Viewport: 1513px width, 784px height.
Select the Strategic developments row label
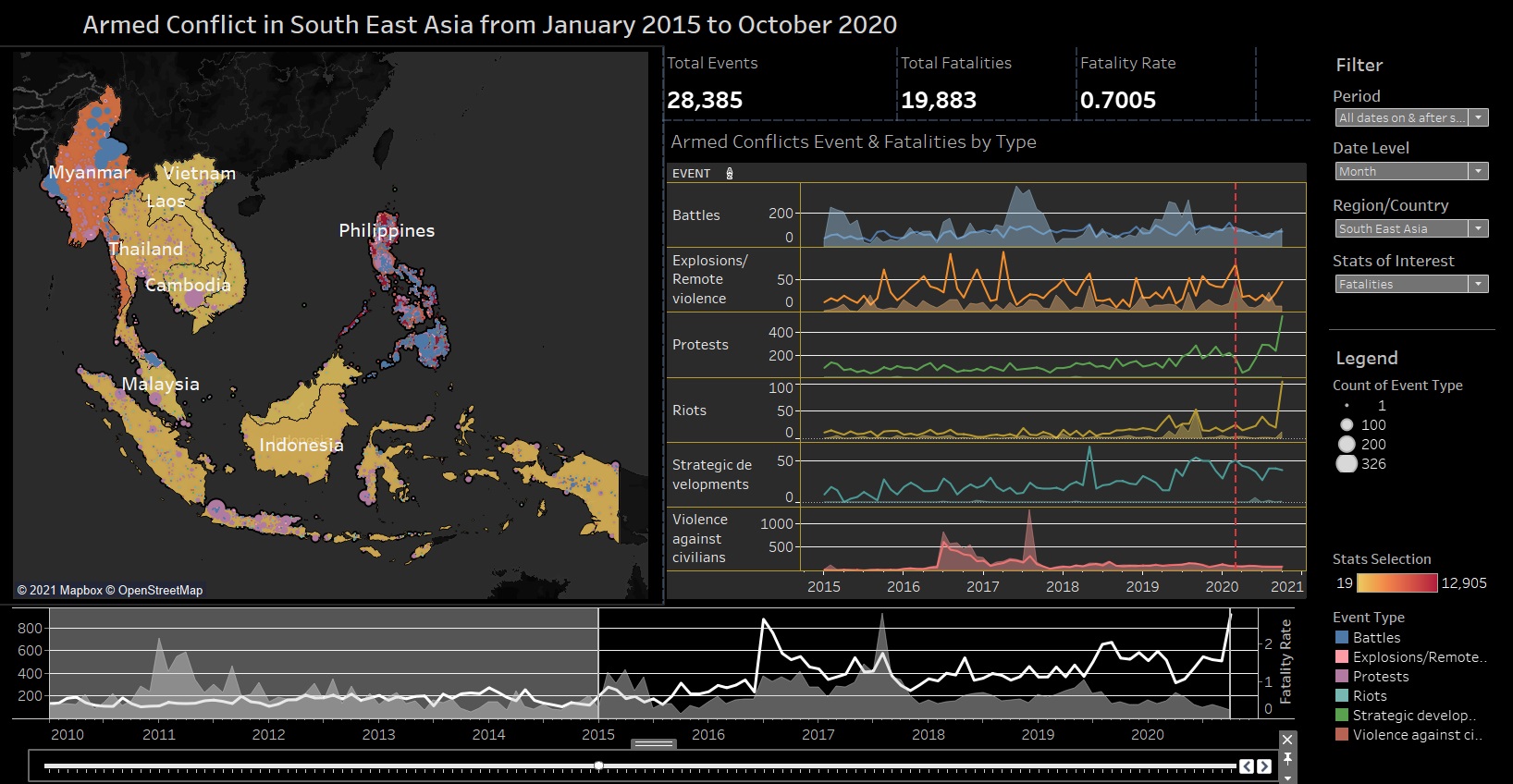pos(712,474)
